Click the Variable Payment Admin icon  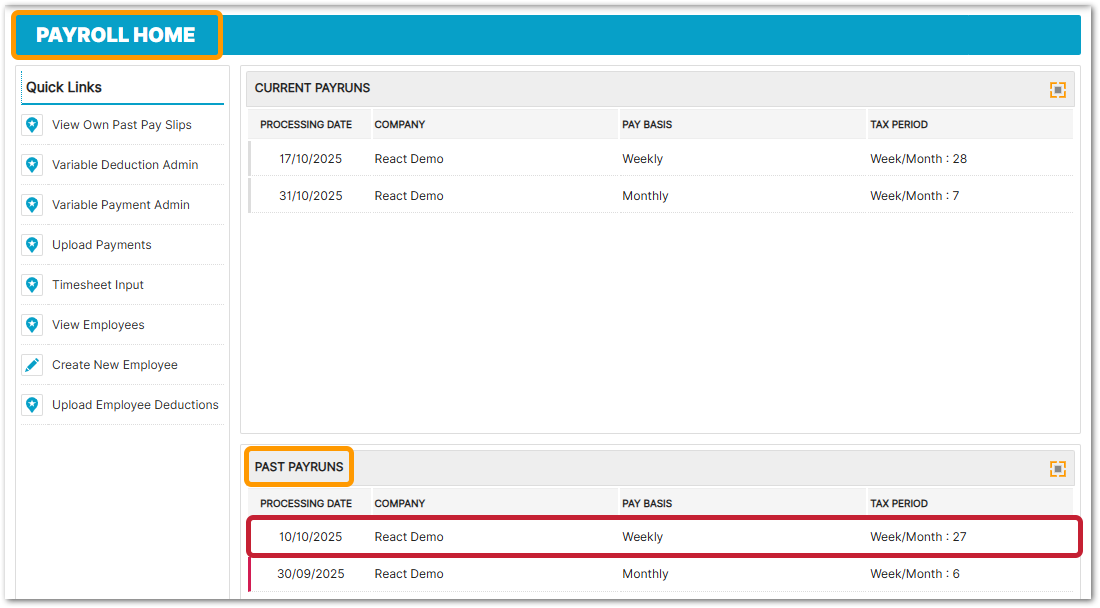pos(32,205)
